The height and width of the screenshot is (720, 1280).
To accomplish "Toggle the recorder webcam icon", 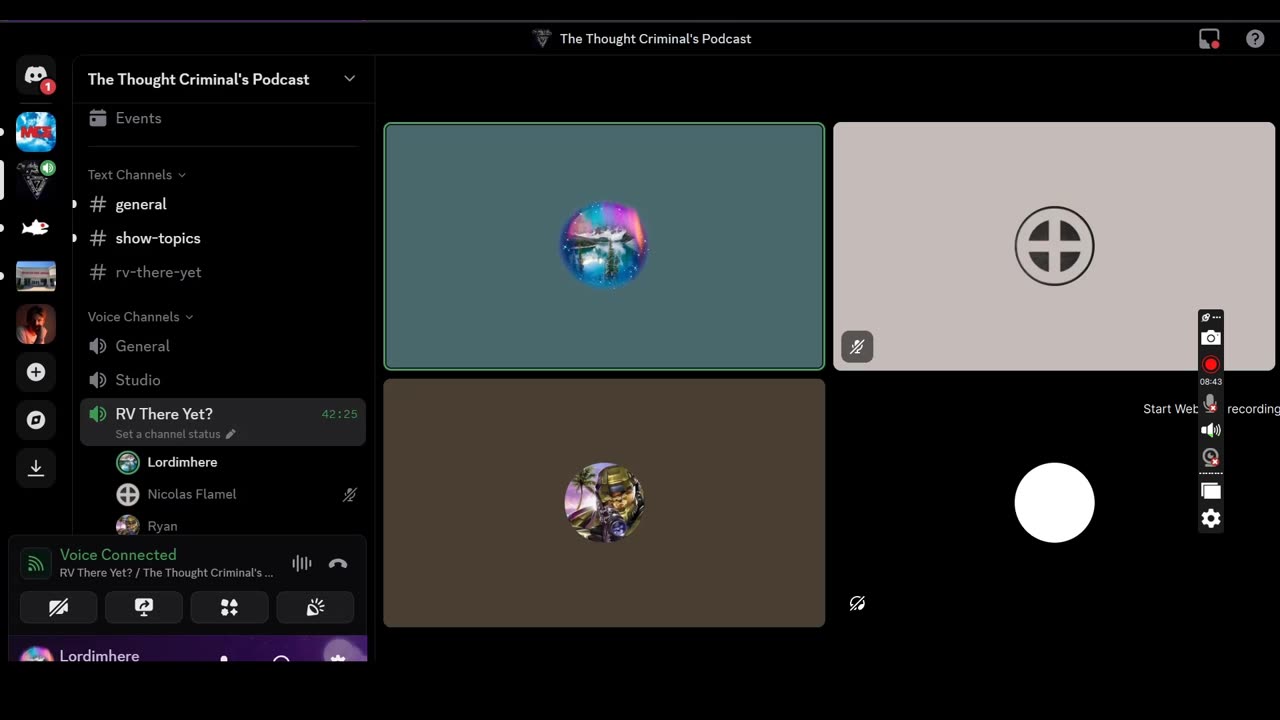I will pyautogui.click(x=1210, y=457).
